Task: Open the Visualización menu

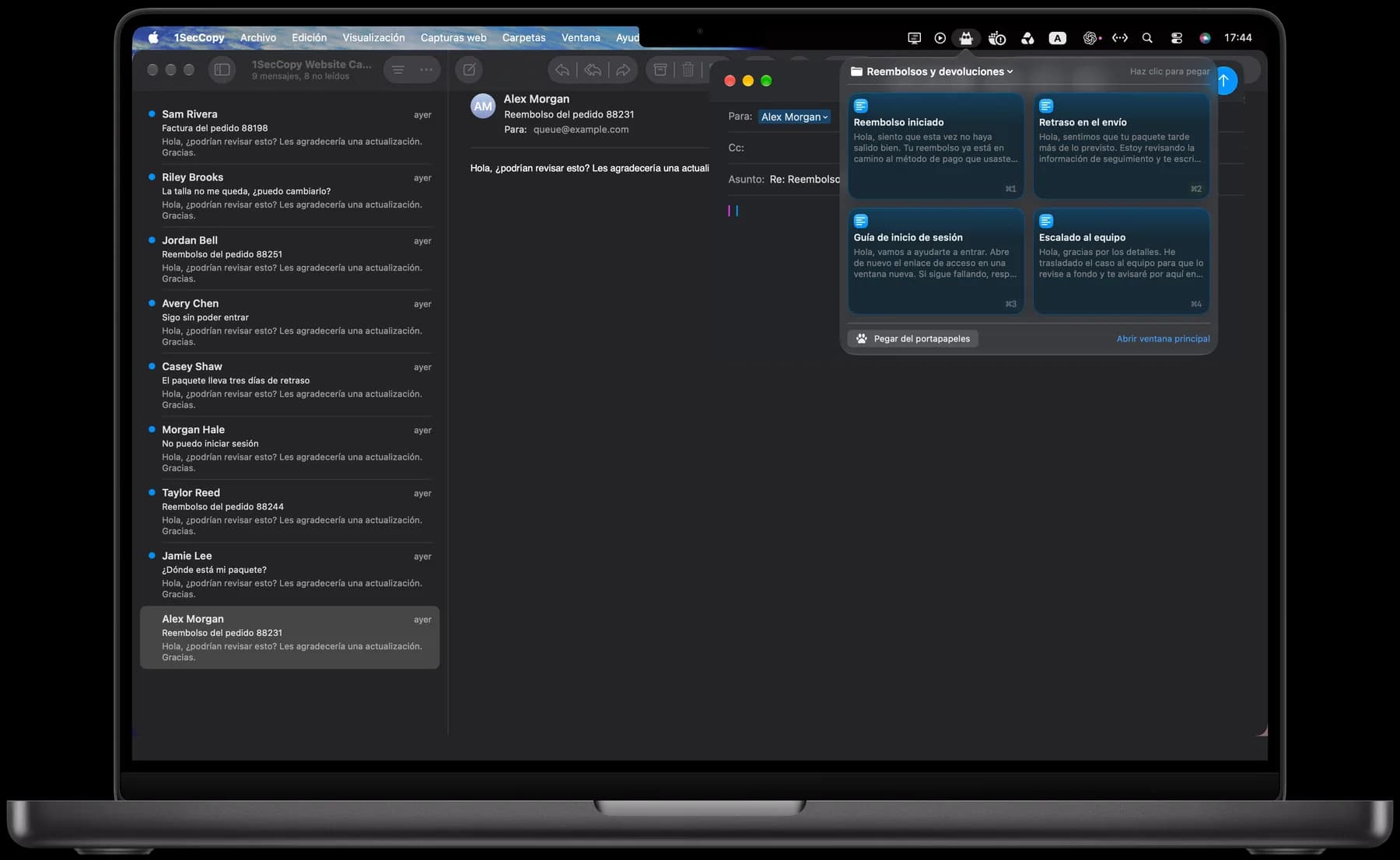Action: 373,37
